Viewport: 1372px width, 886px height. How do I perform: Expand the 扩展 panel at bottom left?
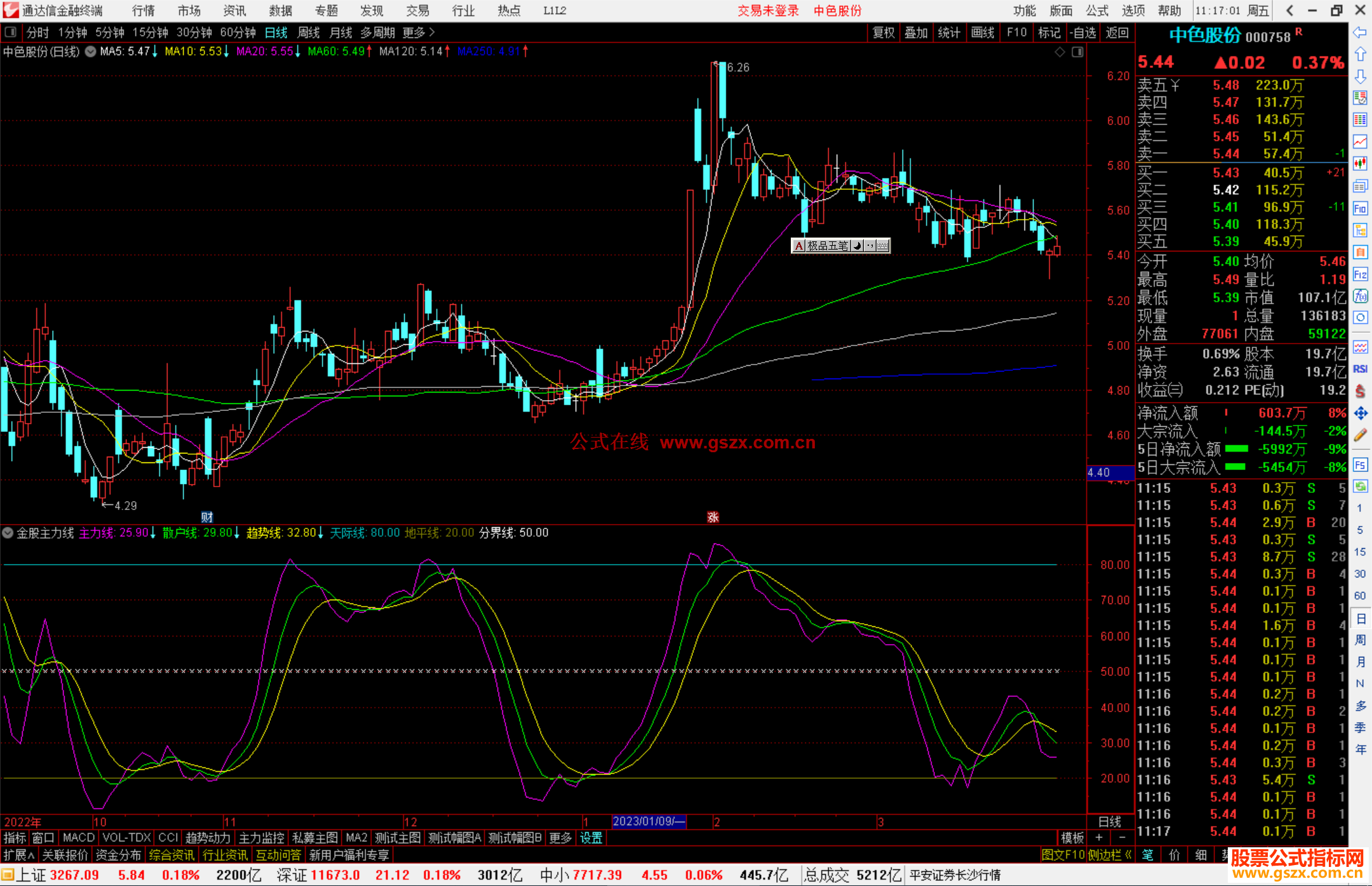(x=19, y=855)
